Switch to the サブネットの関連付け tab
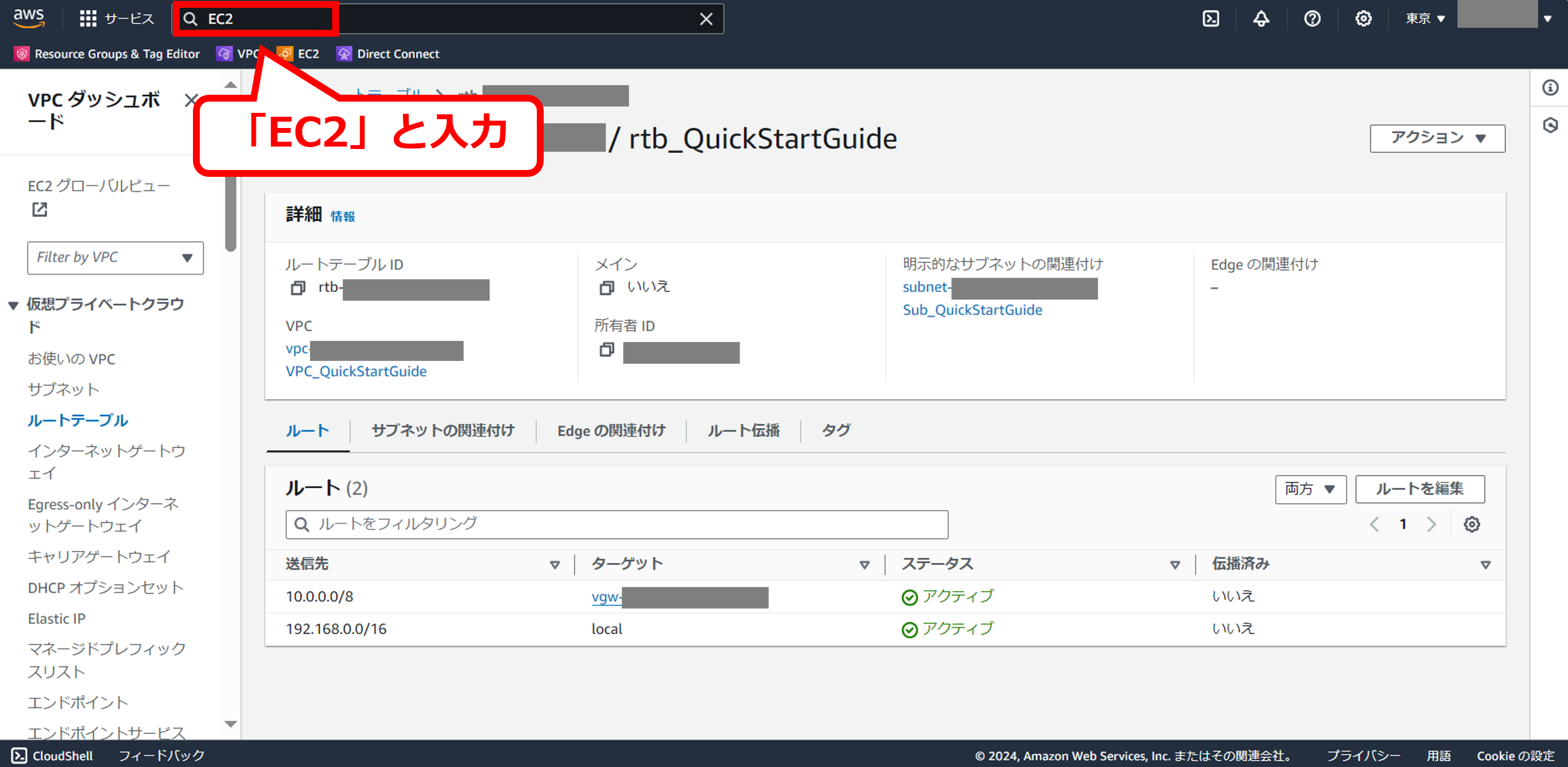The image size is (1568, 767). [x=443, y=431]
